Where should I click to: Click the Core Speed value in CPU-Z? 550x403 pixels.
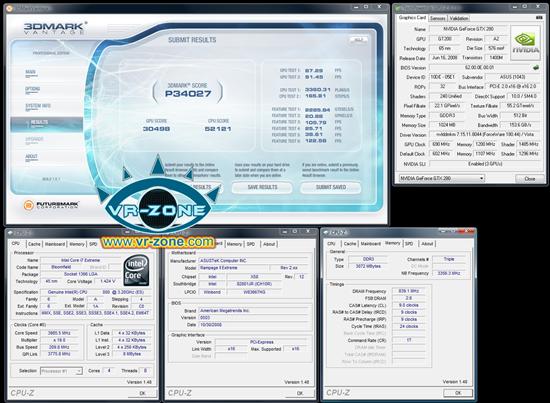coord(59,333)
